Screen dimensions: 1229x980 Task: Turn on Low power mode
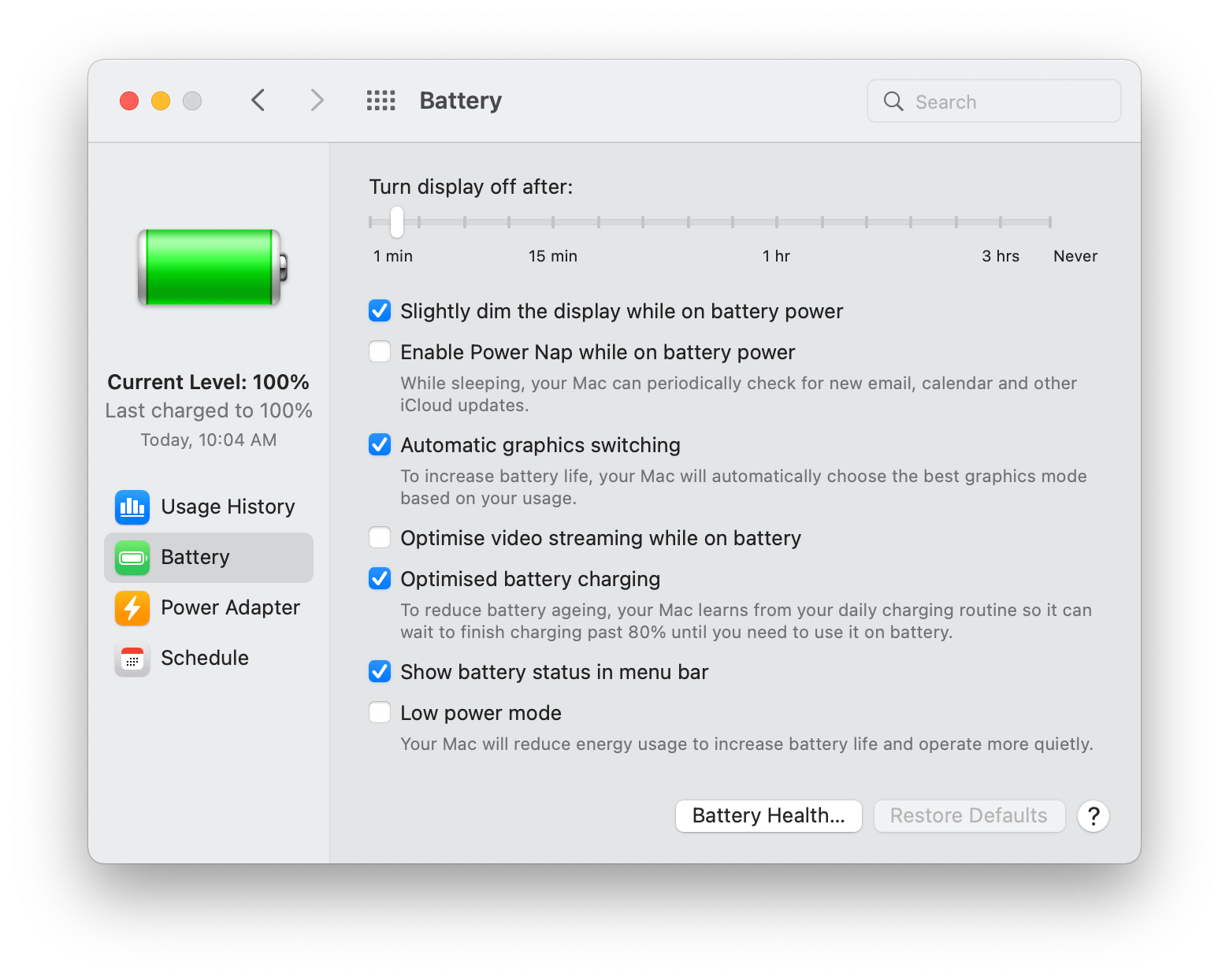[x=379, y=711]
